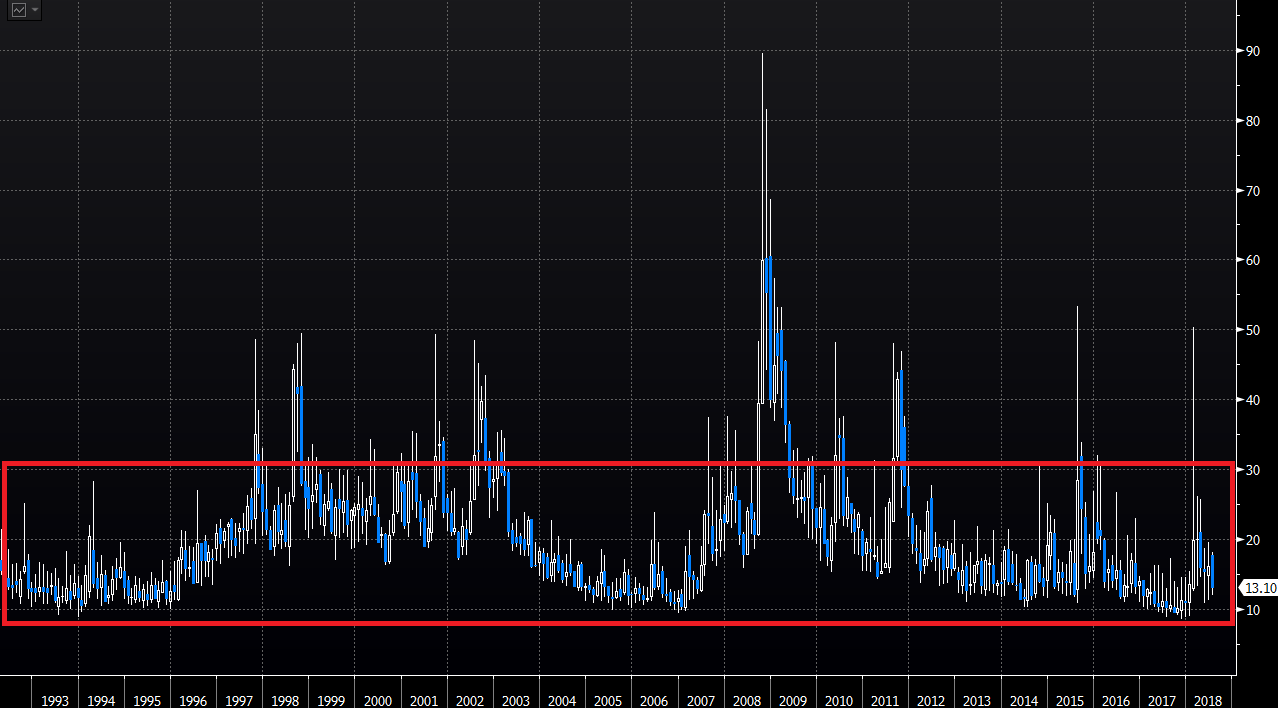Select the 2017 label on the time axis

coord(1162,702)
